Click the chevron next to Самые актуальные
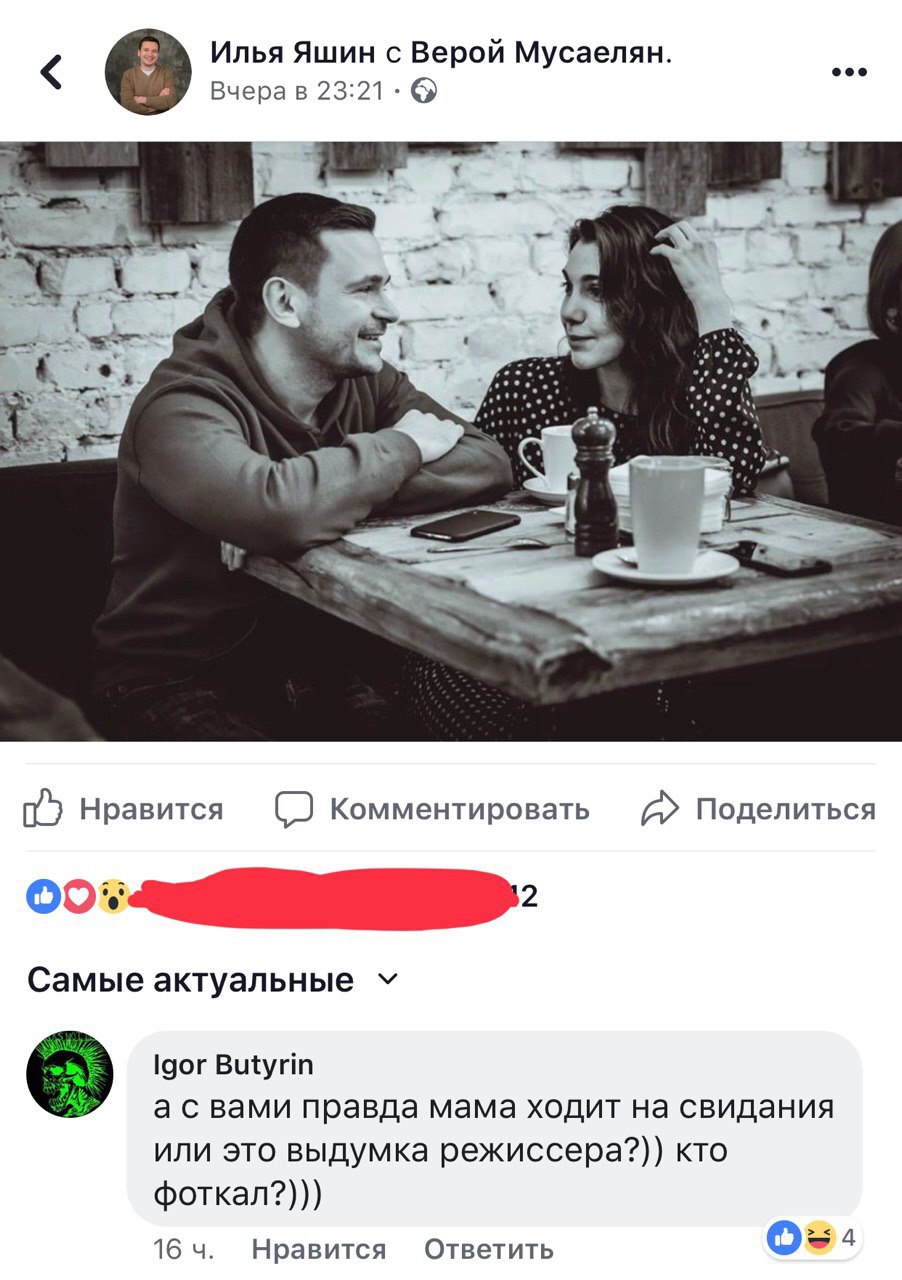 [388, 980]
